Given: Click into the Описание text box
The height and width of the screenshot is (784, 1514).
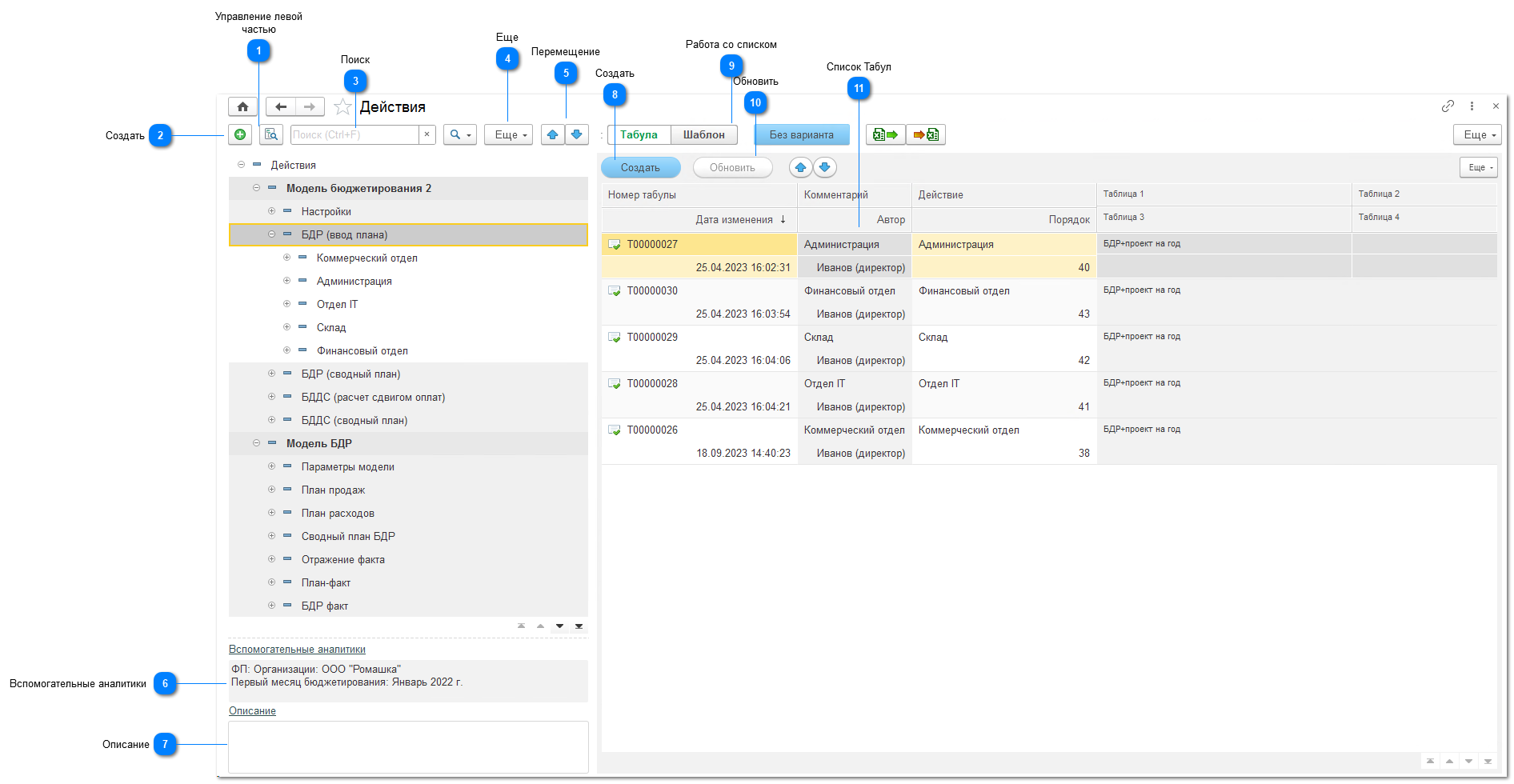Looking at the screenshot, I should click(408, 746).
